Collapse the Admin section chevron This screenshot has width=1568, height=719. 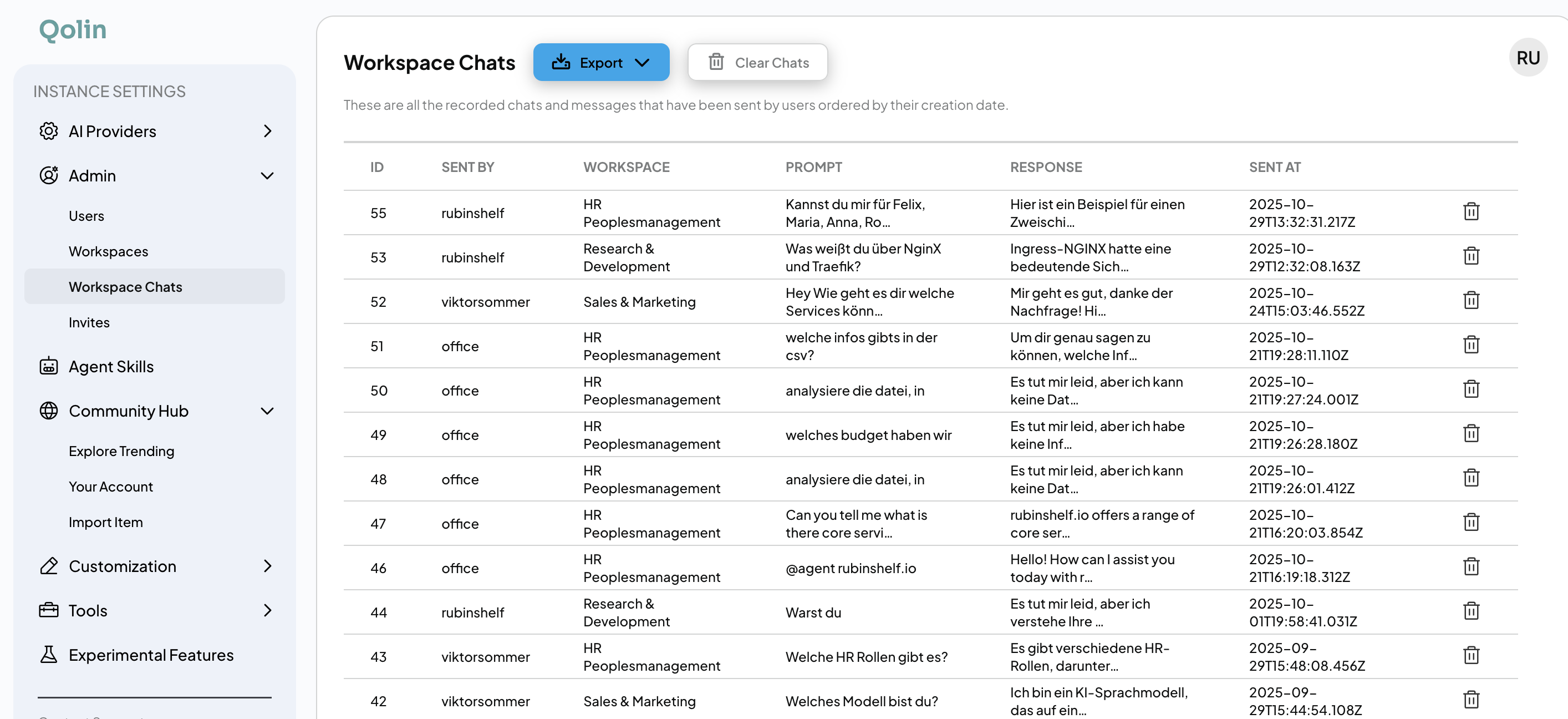coord(267,175)
